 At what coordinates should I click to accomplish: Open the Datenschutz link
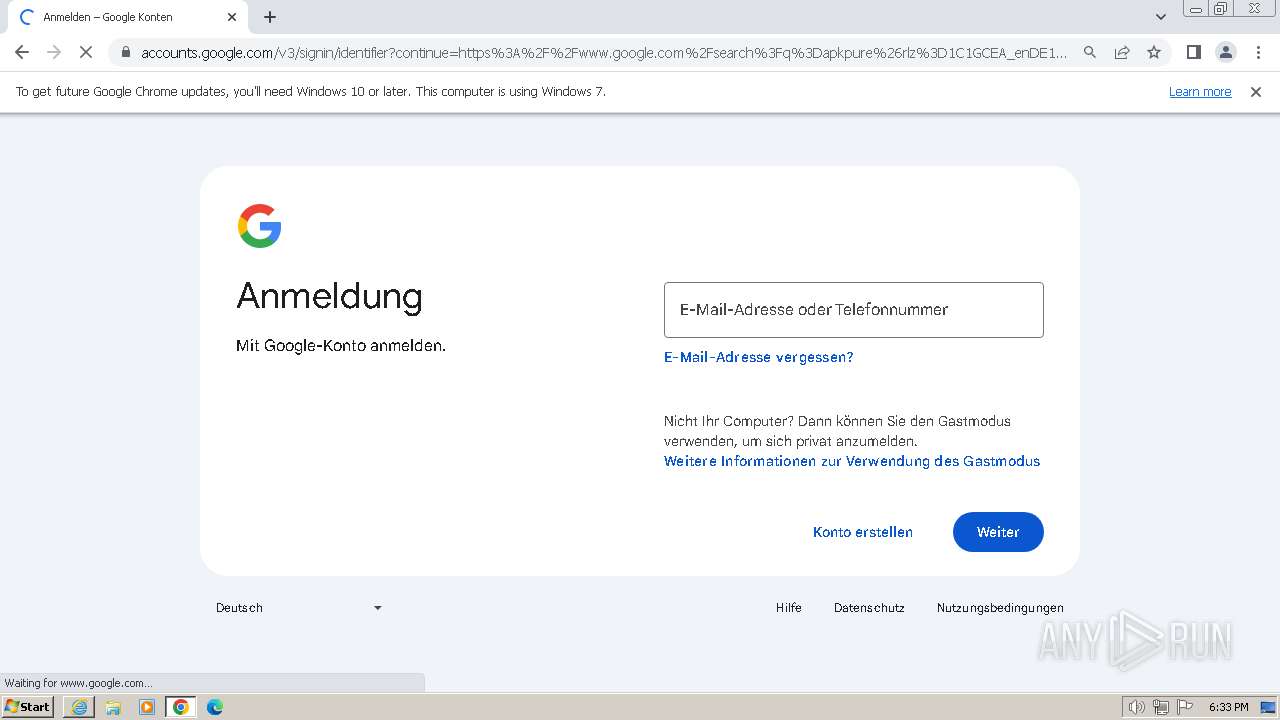869,608
